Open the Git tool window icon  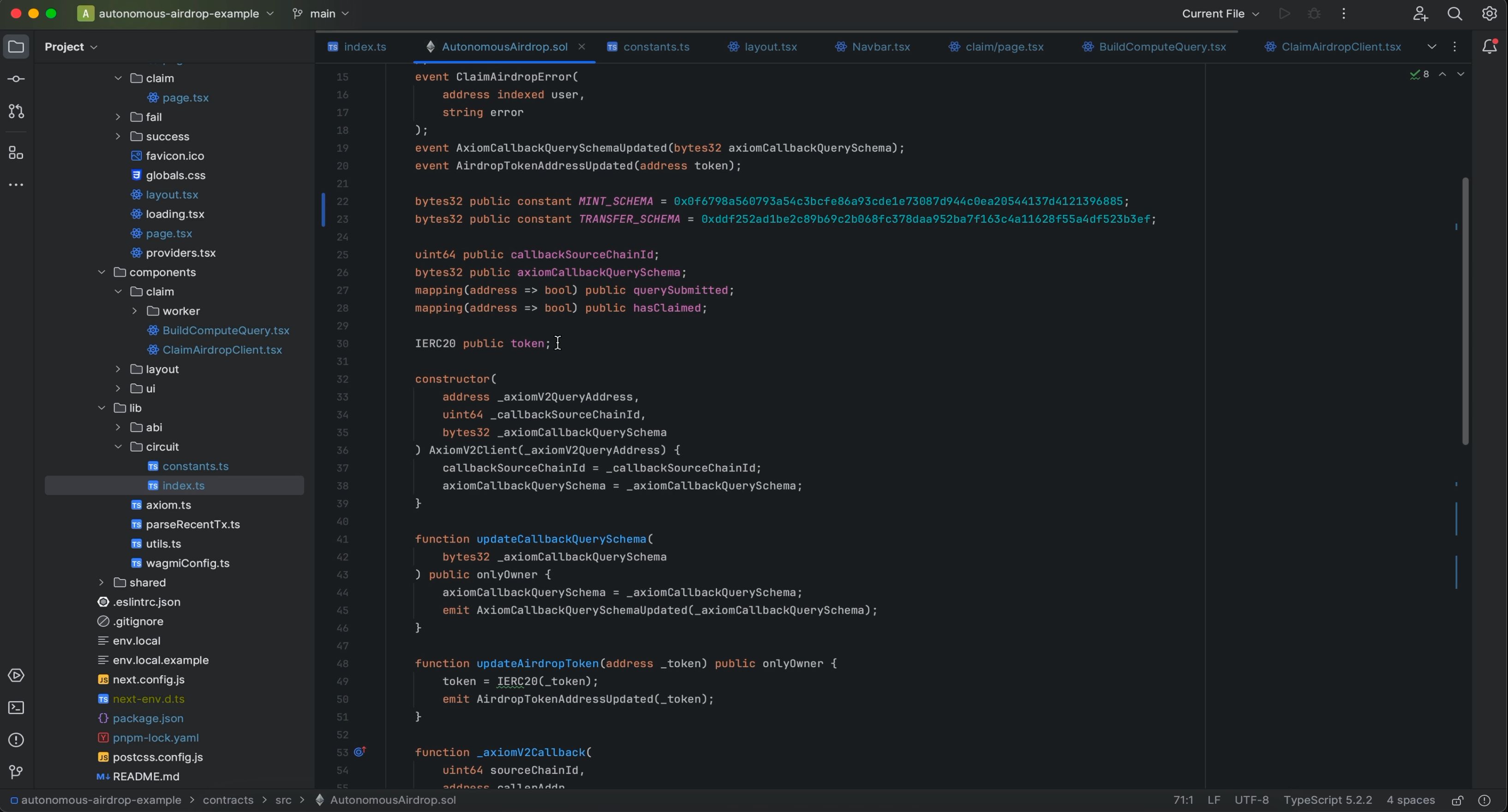tap(16, 772)
